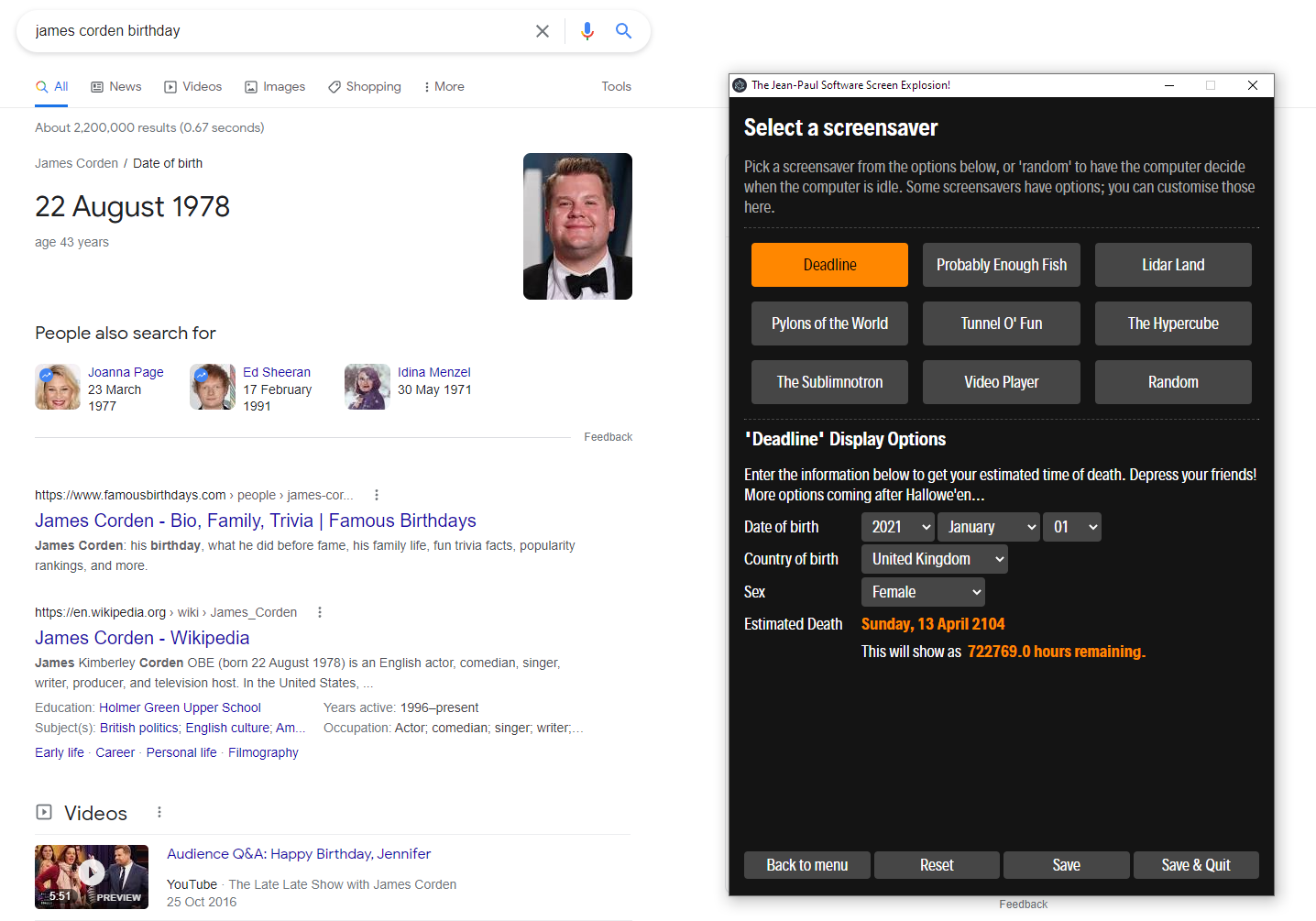Screen dimensions: 1316x921
Task: Open the birth month dropdown showing January
Action: coord(989,527)
